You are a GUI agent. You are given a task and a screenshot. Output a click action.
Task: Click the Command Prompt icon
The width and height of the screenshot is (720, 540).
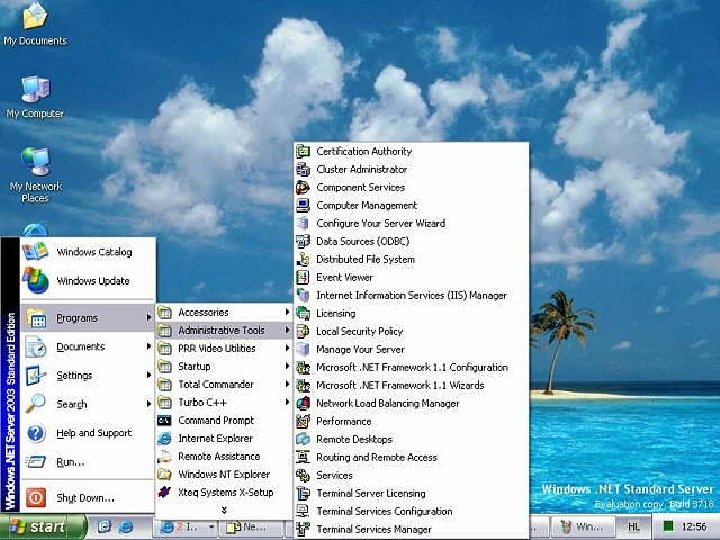point(164,420)
